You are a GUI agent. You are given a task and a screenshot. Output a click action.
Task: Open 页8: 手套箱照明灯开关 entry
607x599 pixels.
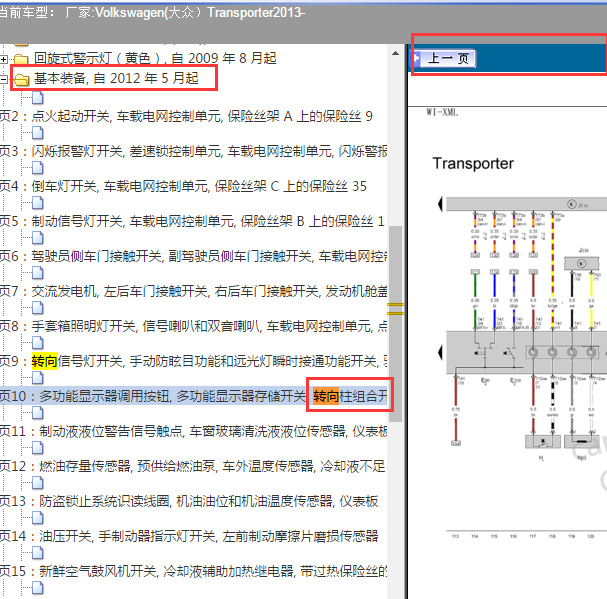point(194,326)
